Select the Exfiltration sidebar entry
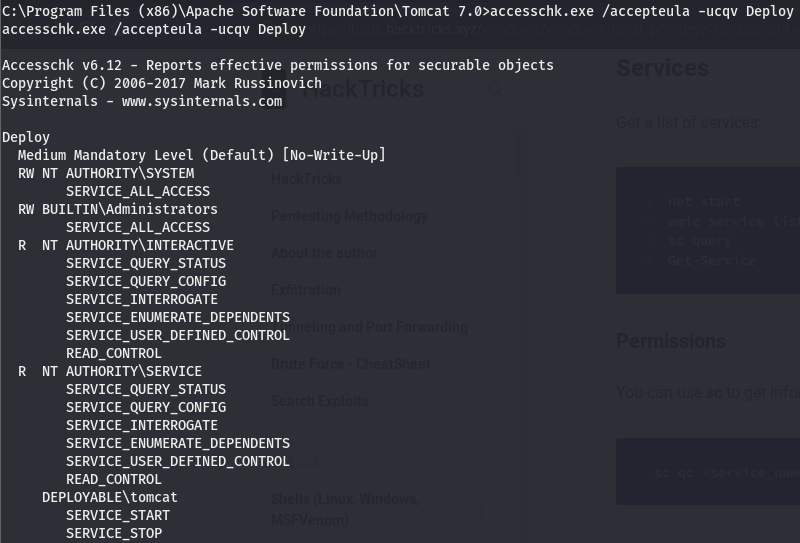 click(x=306, y=290)
